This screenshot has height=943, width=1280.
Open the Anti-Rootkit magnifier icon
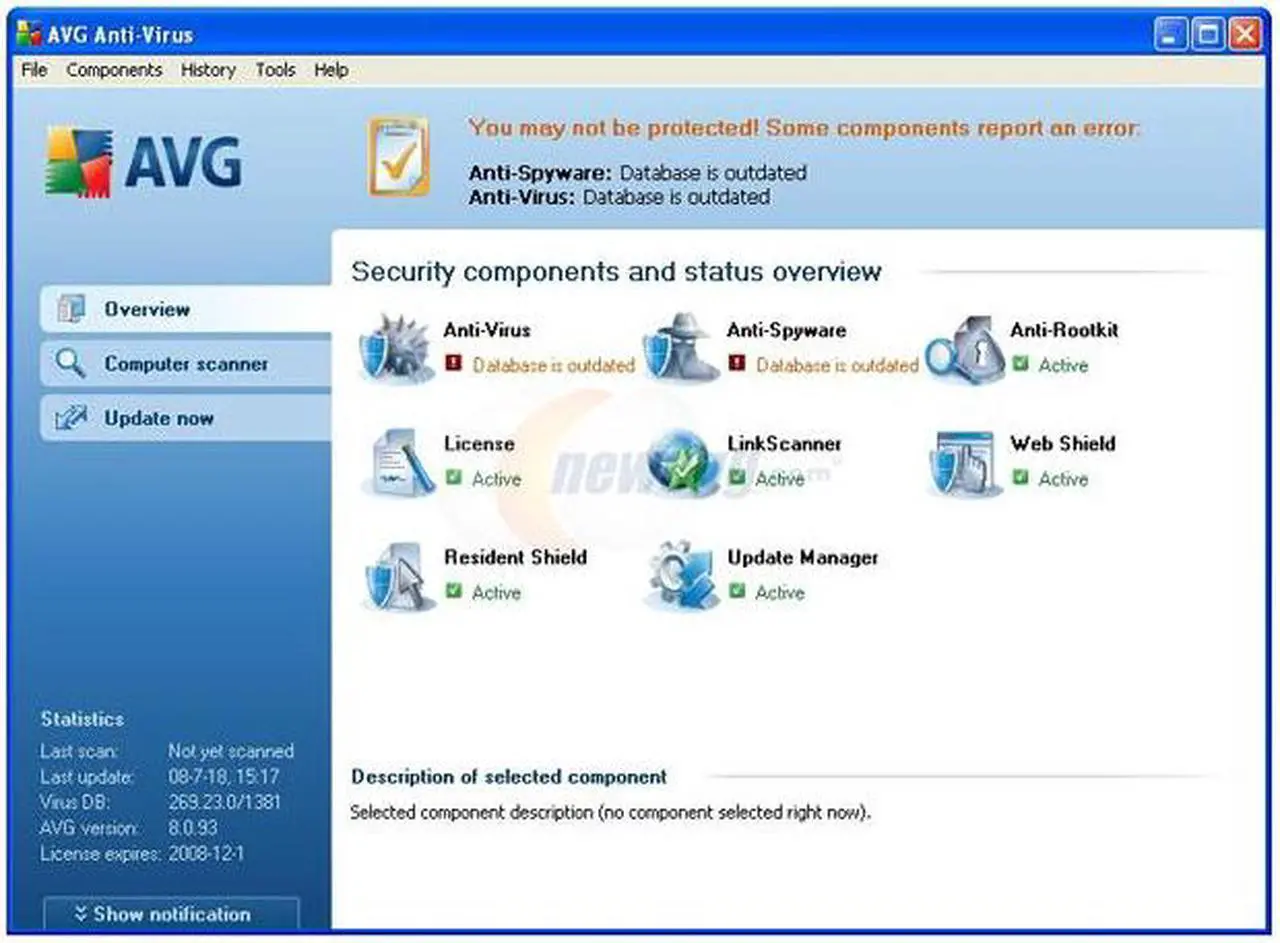(965, 349)
